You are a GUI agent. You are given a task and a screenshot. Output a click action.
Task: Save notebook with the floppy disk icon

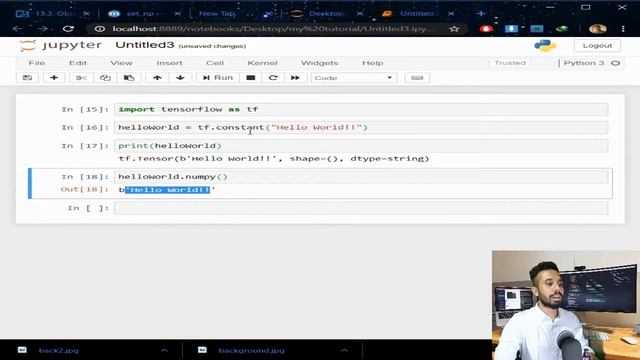(x=27, y=78)
